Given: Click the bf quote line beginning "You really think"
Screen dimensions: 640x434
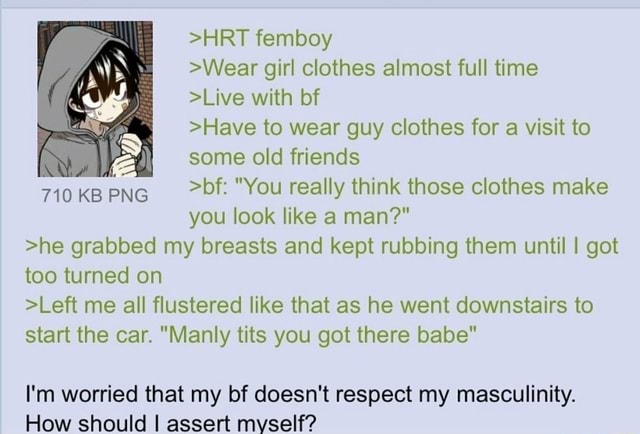Looking at the screenshot, I should point(398,187).
